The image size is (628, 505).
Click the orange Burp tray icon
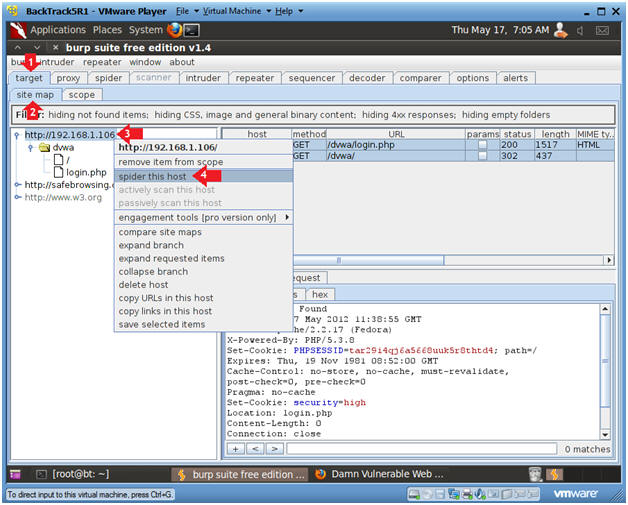(555, 474)
